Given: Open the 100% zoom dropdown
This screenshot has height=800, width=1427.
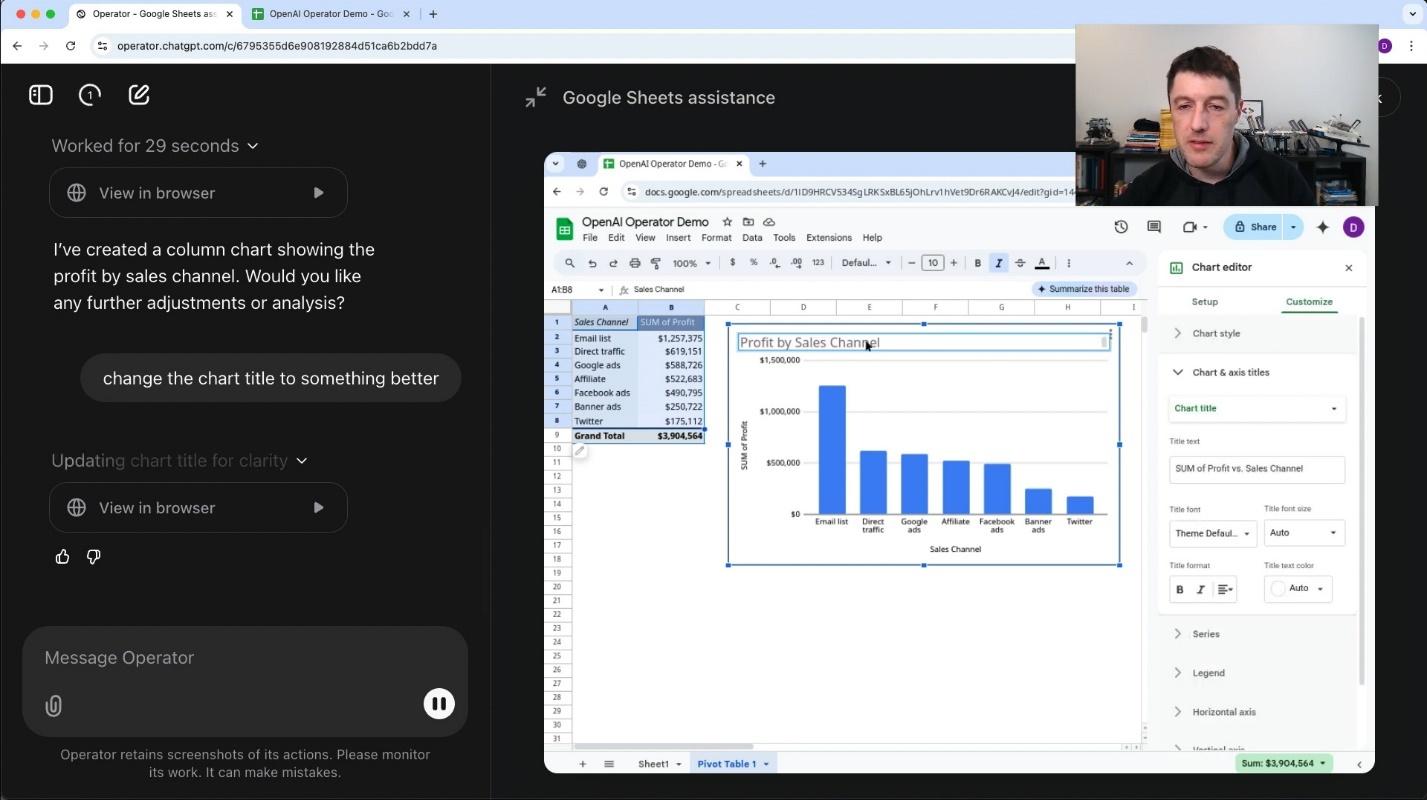Looking at the screenshot, I should (691, 263).
